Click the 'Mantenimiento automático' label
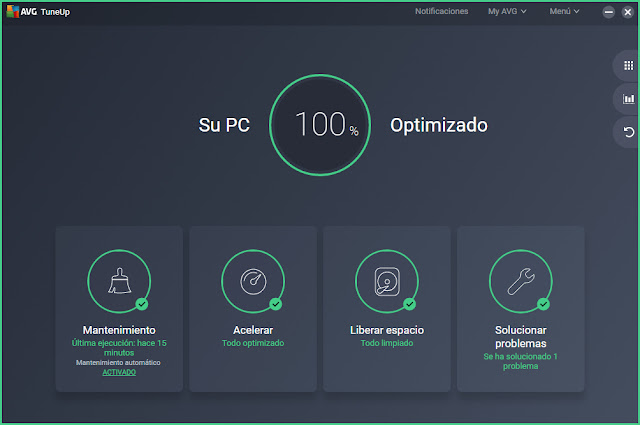This screenshot has width=640, height=425. point(118,363)
